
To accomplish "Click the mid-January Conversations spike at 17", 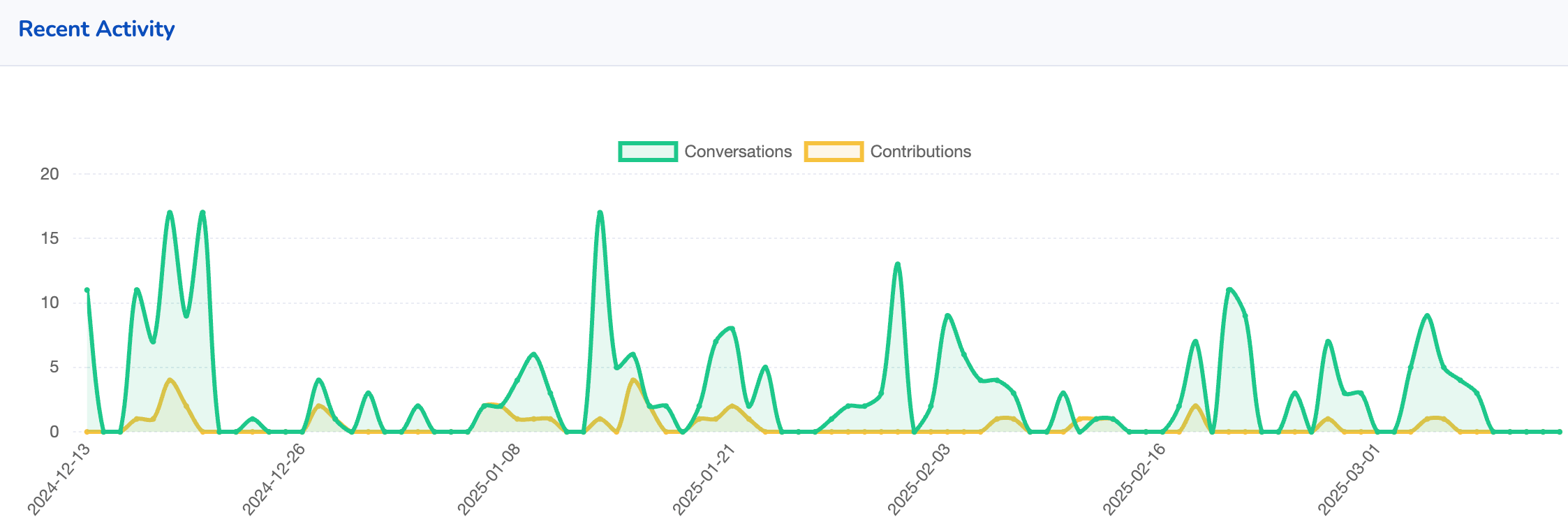I will click(x=600, y=213).
